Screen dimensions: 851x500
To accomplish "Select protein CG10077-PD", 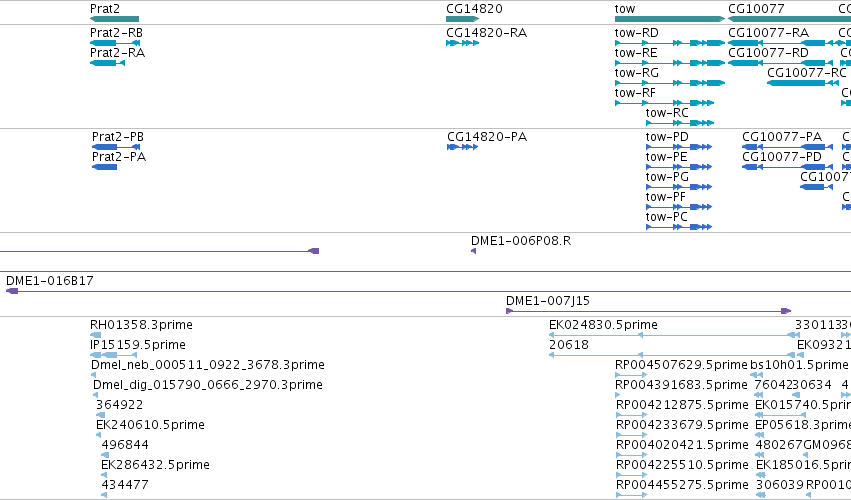I will click(x=782, y=157).
